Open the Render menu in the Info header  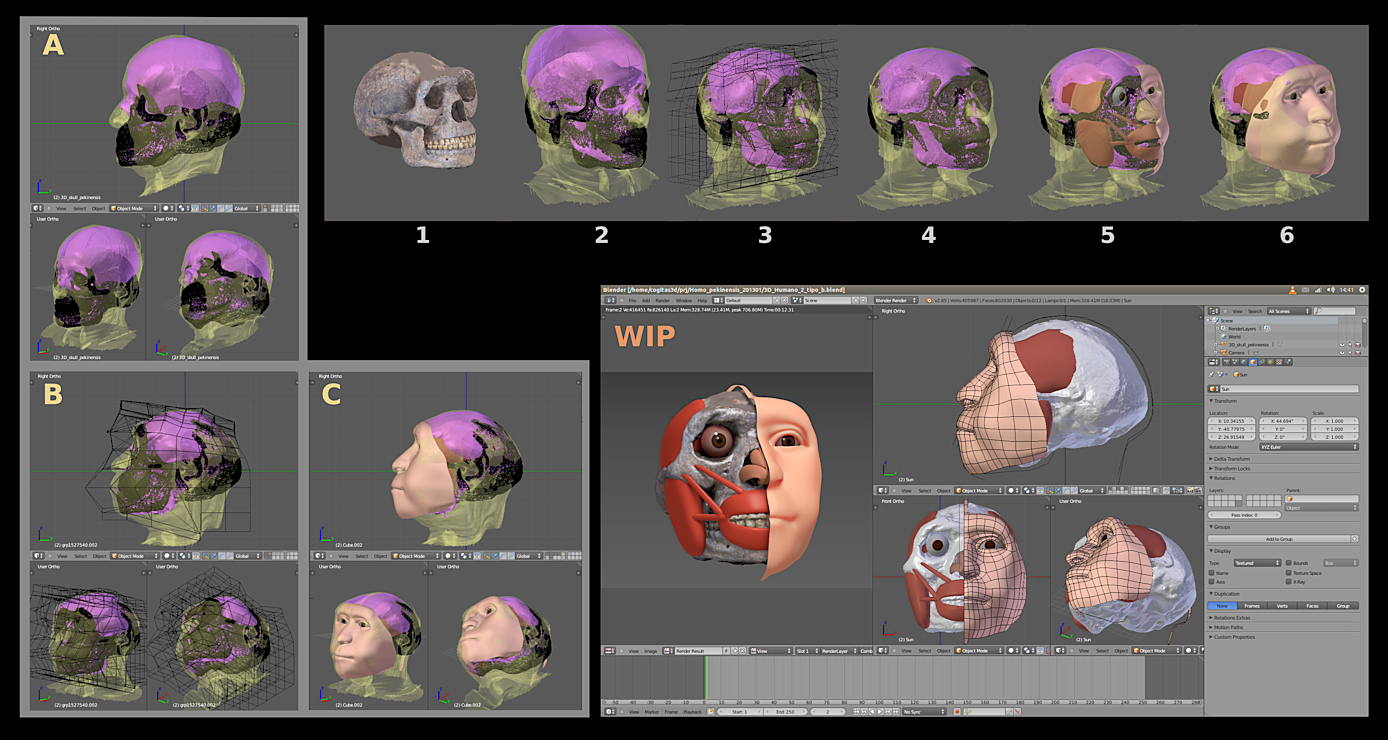663,299
